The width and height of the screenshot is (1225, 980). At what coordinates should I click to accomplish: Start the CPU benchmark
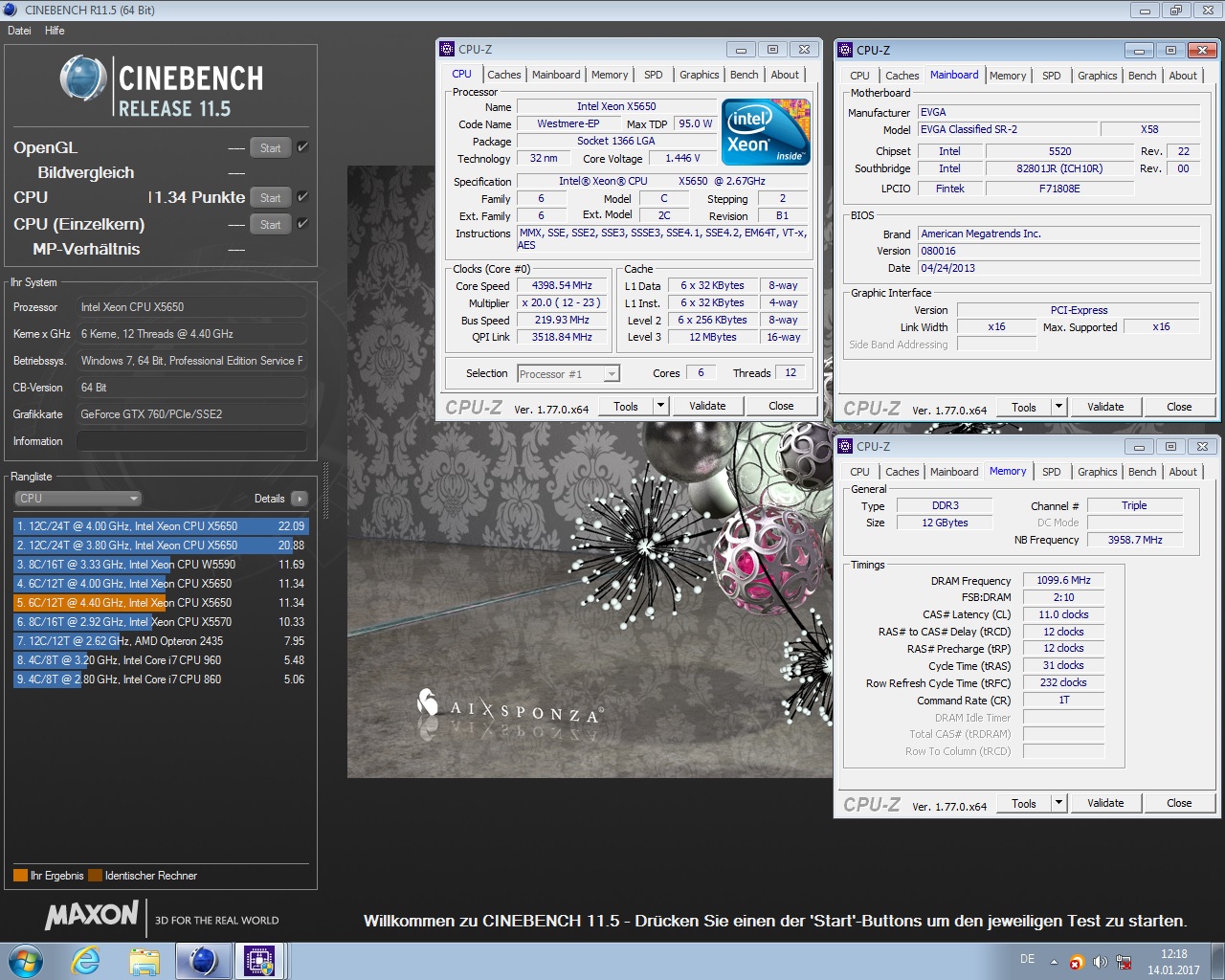271,197
